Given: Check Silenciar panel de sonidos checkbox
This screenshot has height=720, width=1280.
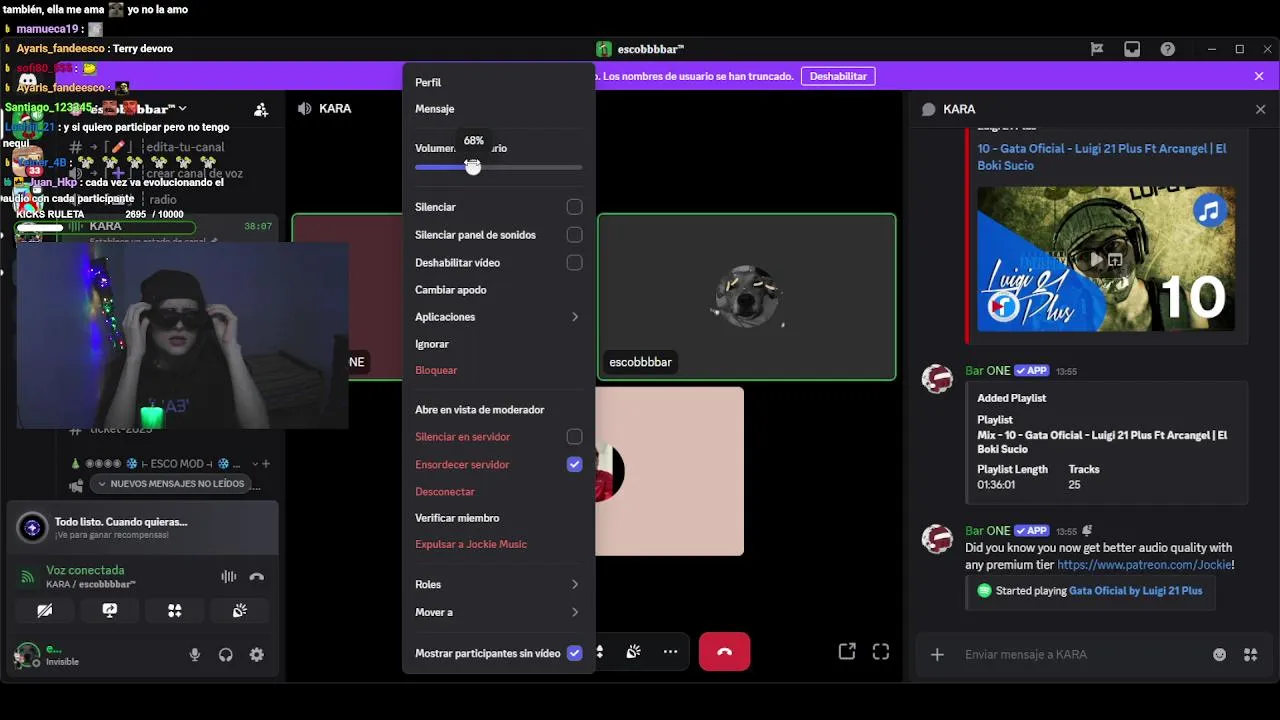Looking at the screenshot, I should pos(574,235).
